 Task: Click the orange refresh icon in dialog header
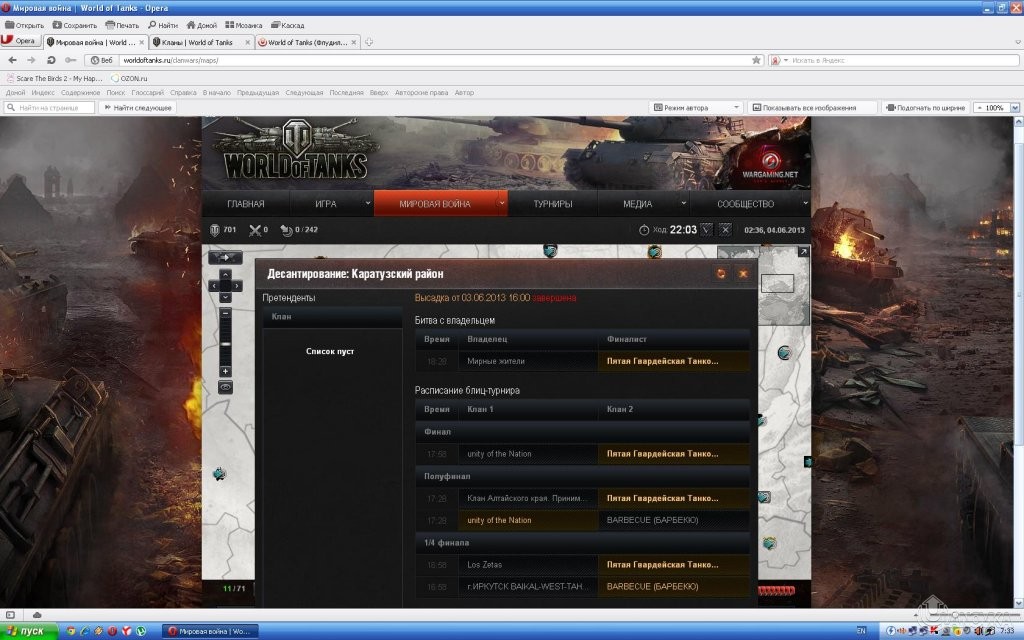721,273
